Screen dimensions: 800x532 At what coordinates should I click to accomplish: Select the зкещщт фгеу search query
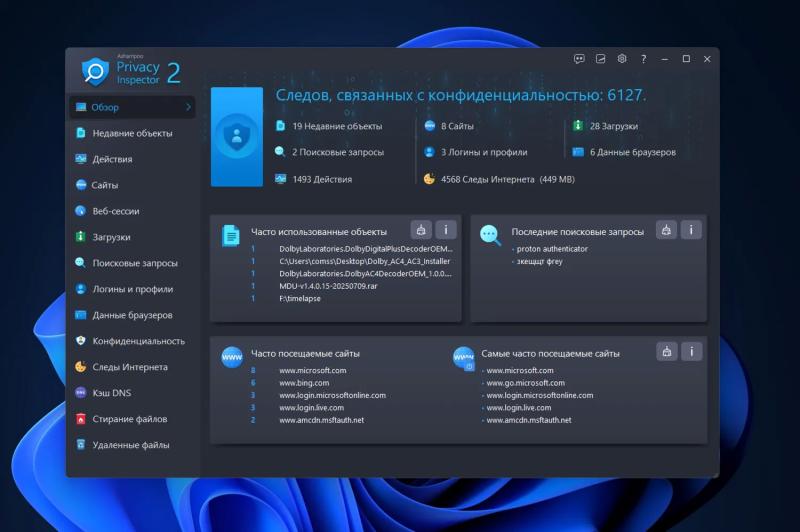[x=539, y=261]
